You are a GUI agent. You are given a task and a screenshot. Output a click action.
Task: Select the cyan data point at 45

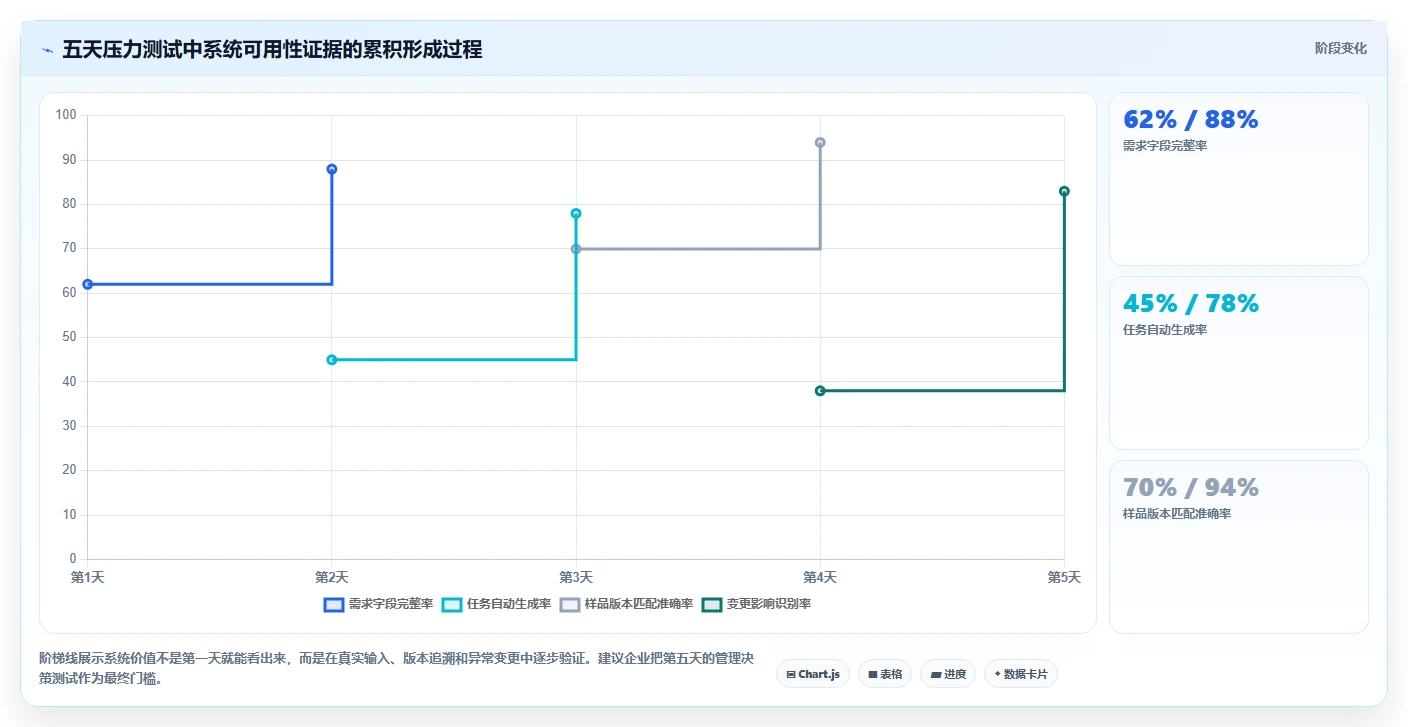(332, 359)
